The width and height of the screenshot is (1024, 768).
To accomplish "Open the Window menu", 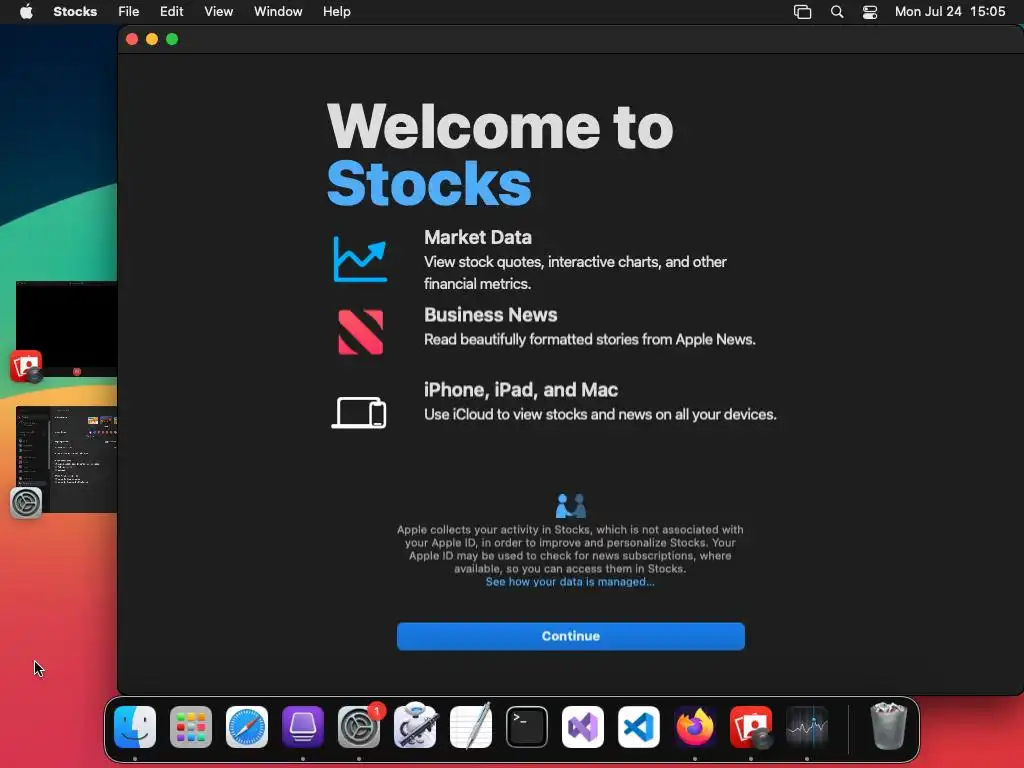I will click(278, 12).
